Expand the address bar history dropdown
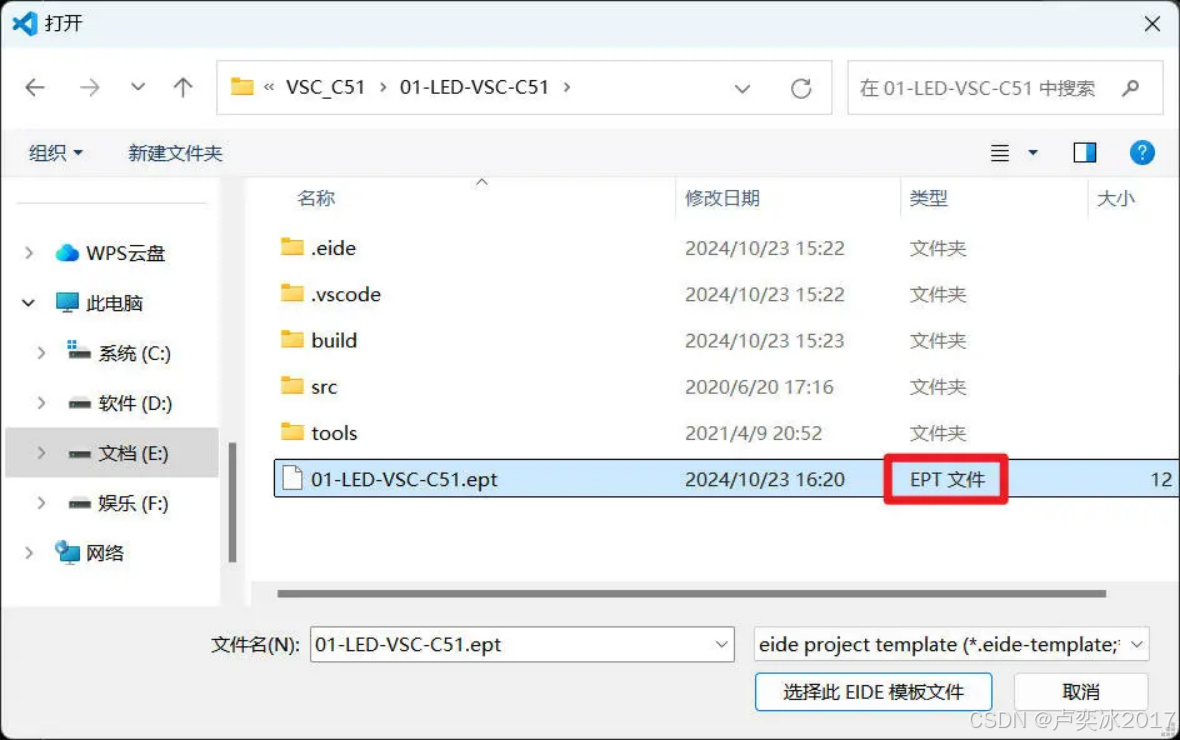 click(742, 89)
